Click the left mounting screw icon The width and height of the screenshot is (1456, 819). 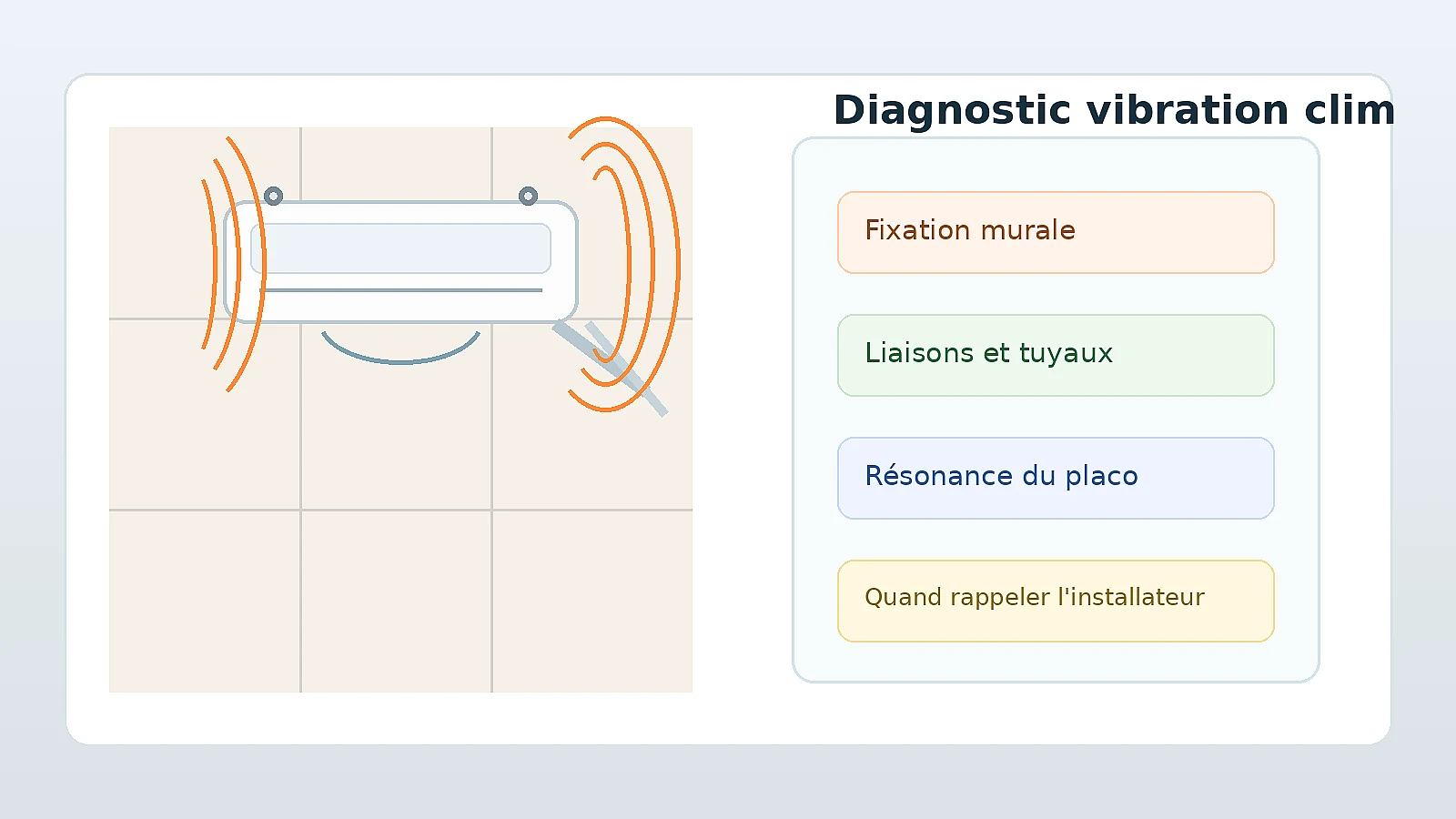coord(273,196)
